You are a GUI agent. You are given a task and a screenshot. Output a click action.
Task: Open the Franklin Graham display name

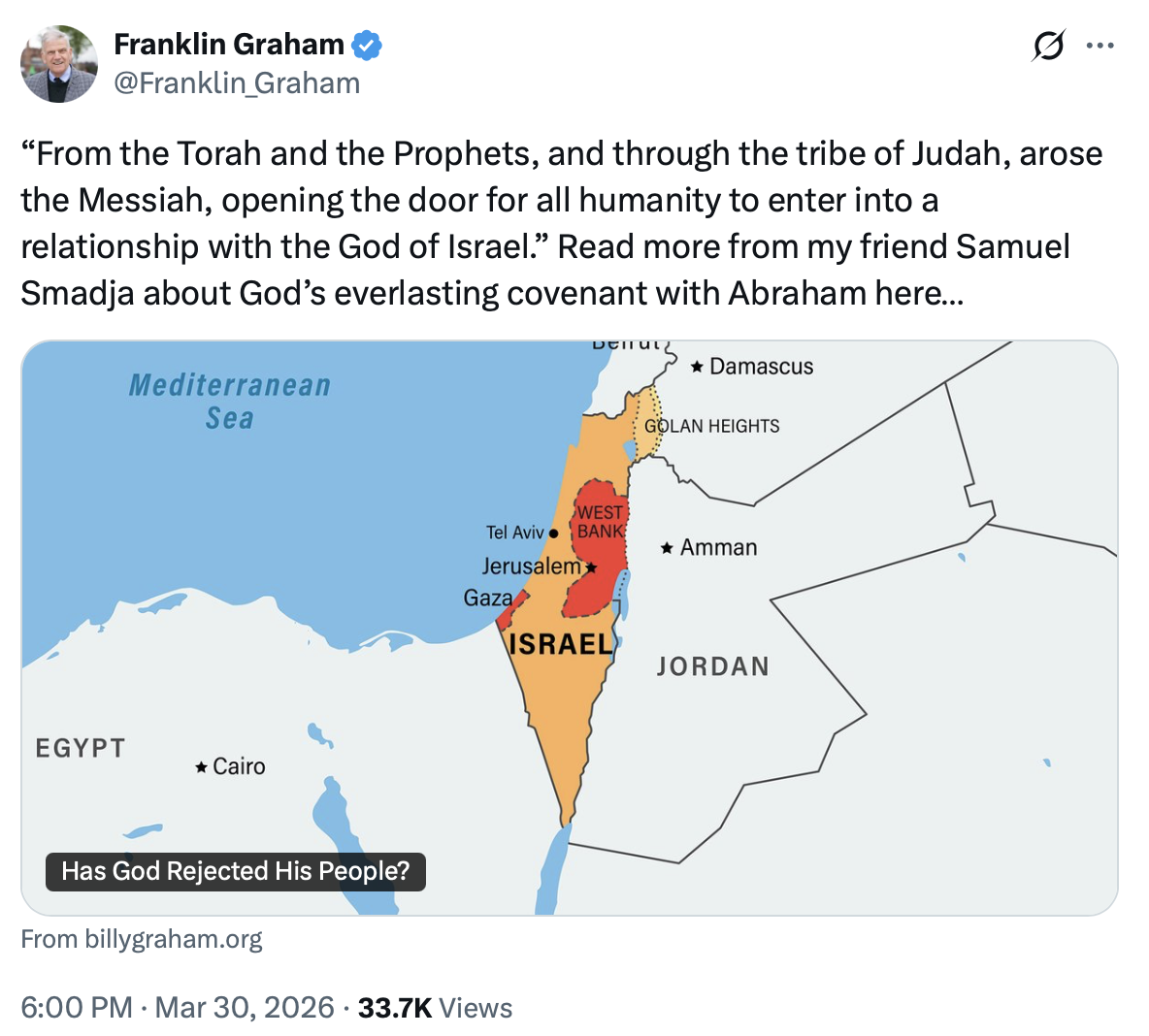click(x=229, y=45)
